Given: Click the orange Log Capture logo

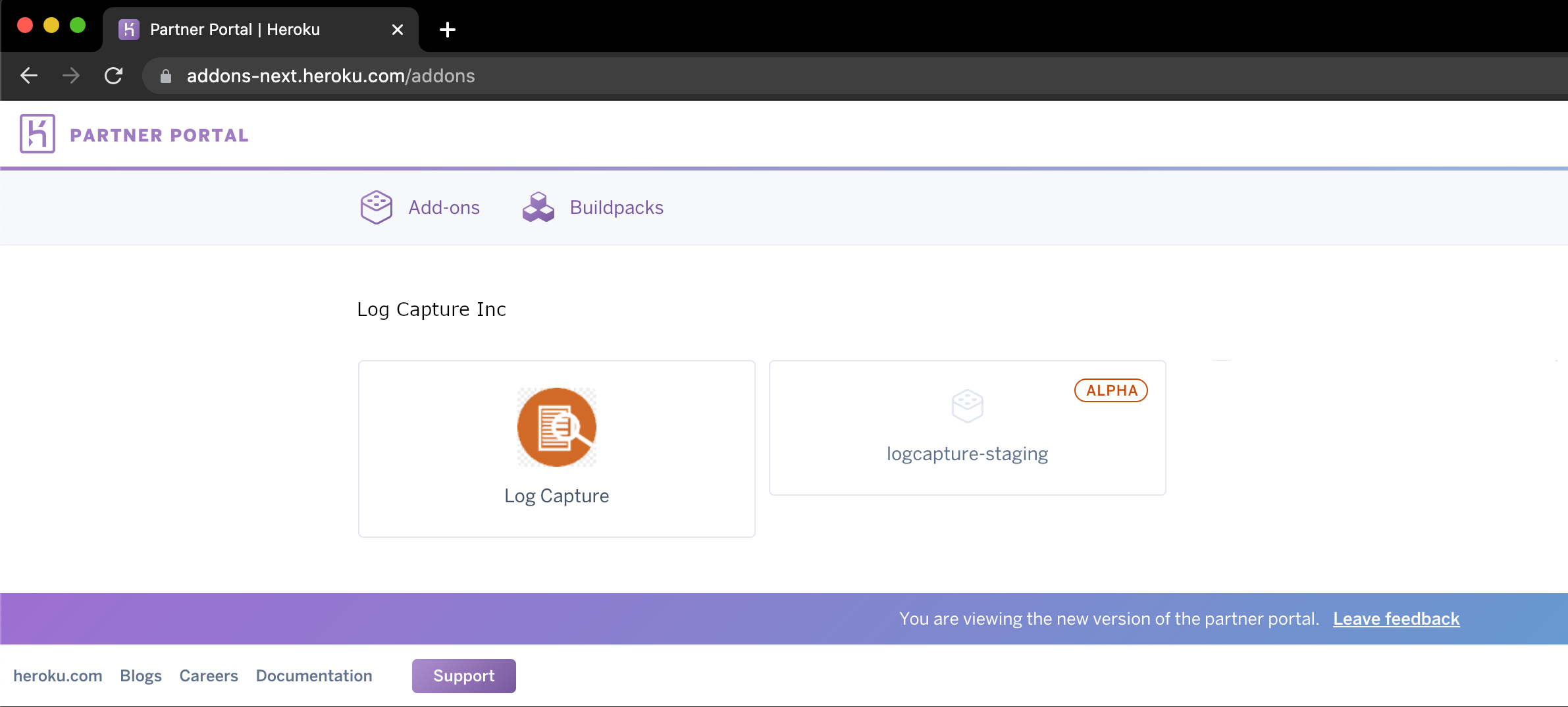Looking at the screenshot, I should point(557,427).
